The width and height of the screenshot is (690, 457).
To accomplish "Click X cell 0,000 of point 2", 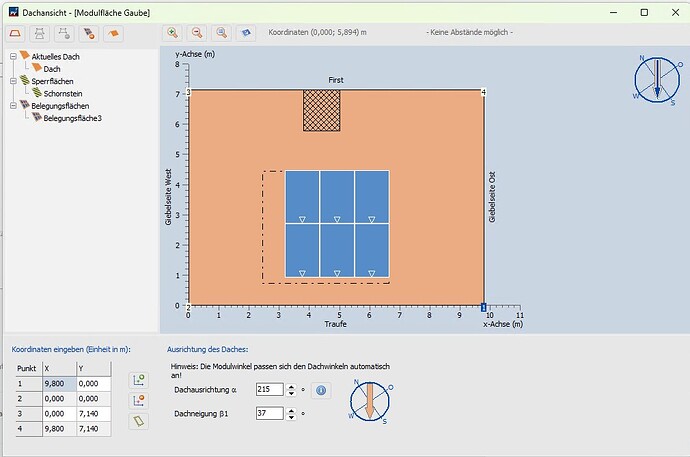I will 59,399.
